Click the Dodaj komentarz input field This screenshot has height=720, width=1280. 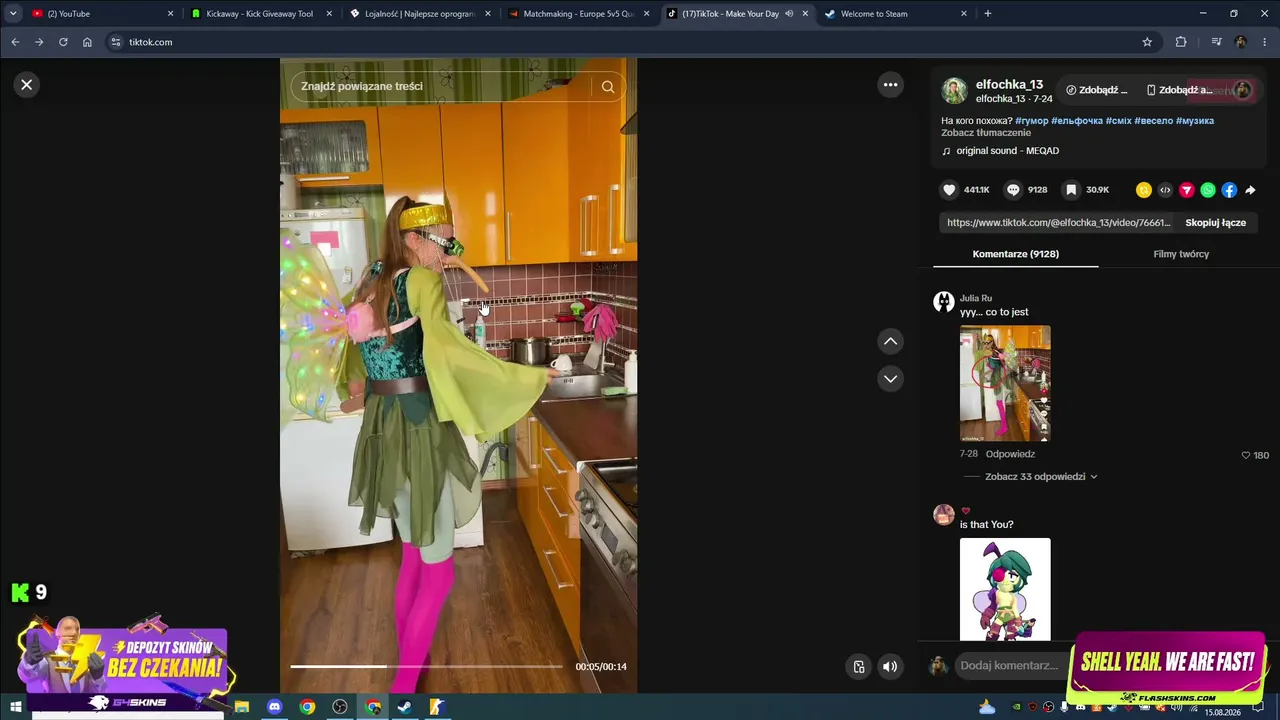1008,666
